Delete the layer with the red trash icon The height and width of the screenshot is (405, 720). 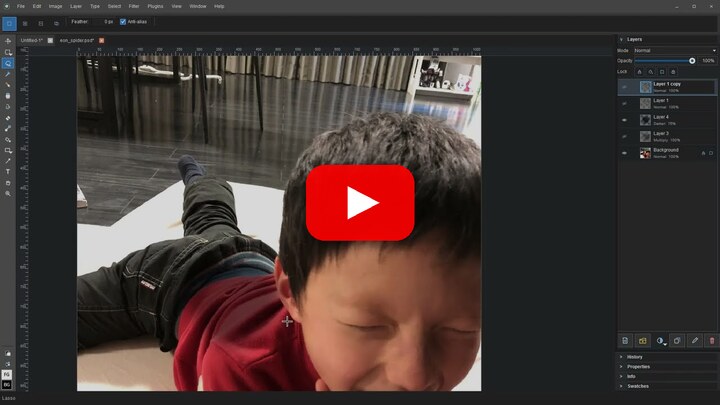click(x=712, y=341)
